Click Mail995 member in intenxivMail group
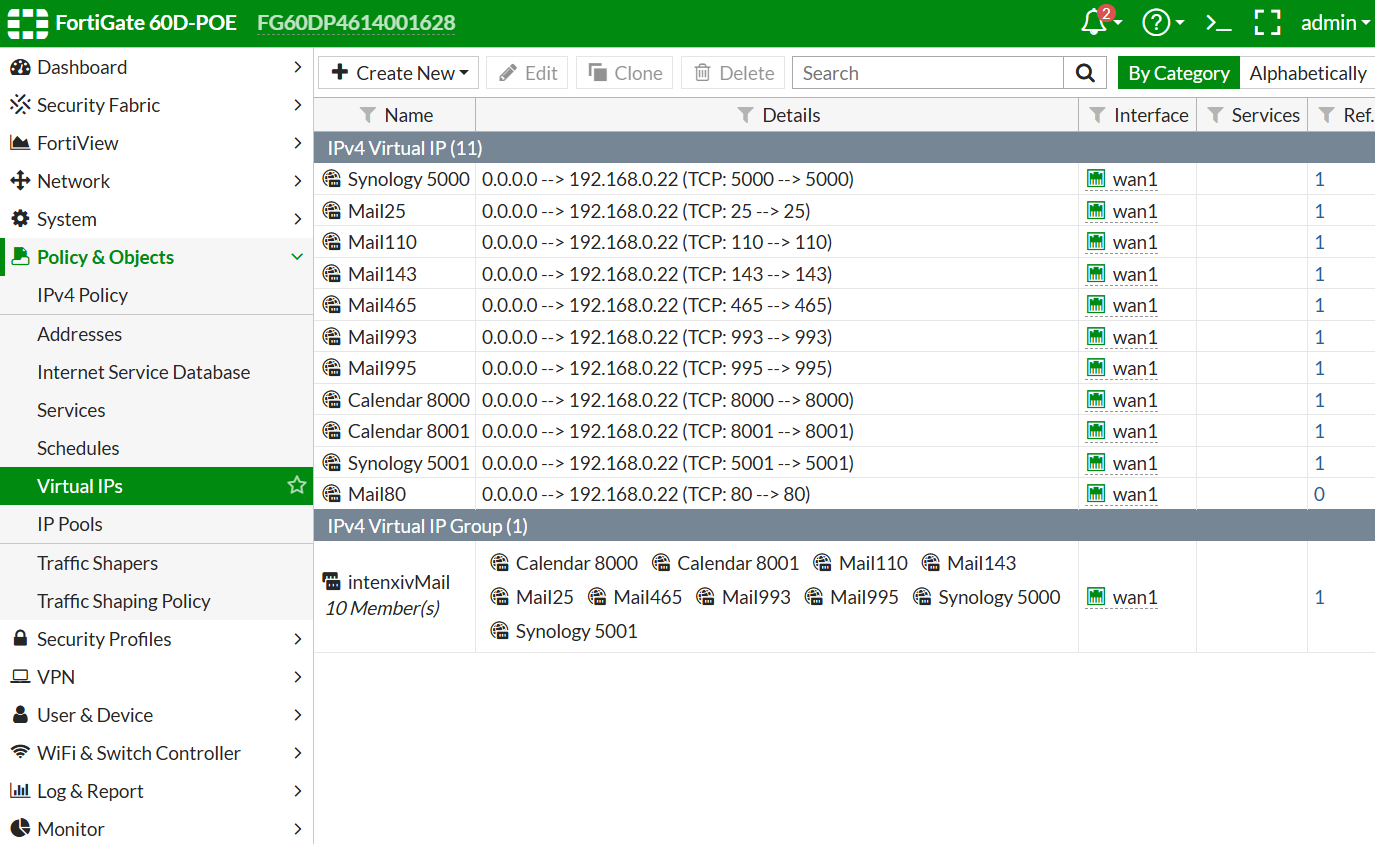The height and width of the screenshot is (844, 1375). point(864,597)
